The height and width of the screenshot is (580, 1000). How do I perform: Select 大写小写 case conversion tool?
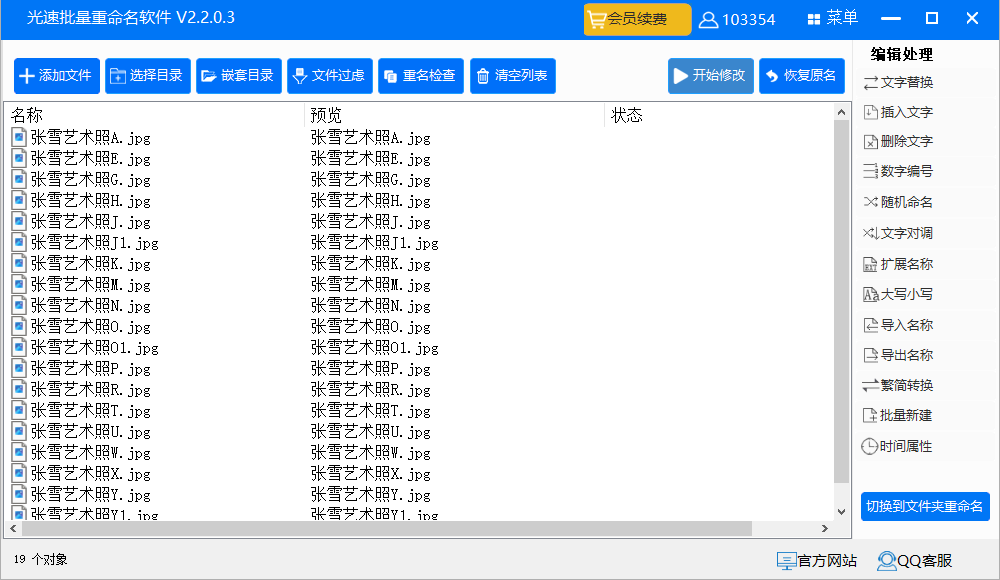click(898, 294)
